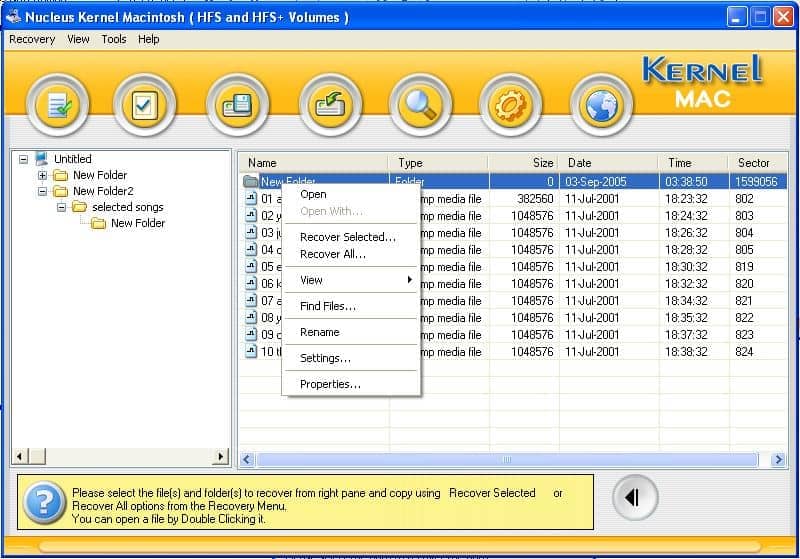800x559 pixels.
Task: Choose Properties... in context menu
Action: [352, 384]
